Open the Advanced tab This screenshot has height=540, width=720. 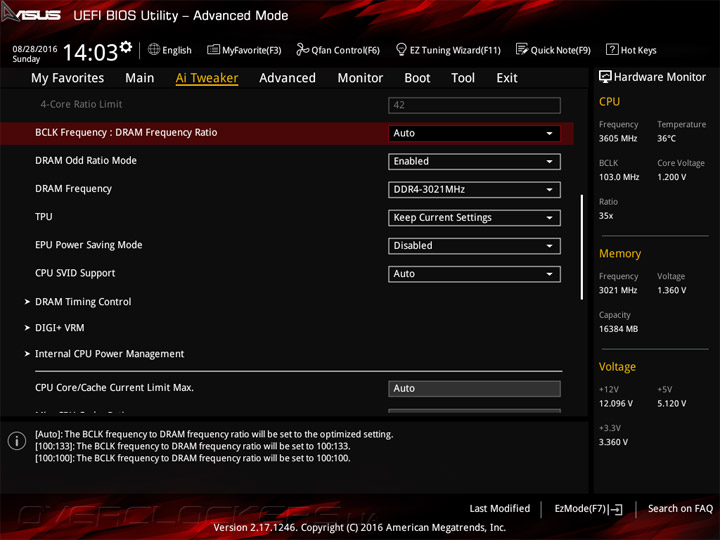click(287, 78)
